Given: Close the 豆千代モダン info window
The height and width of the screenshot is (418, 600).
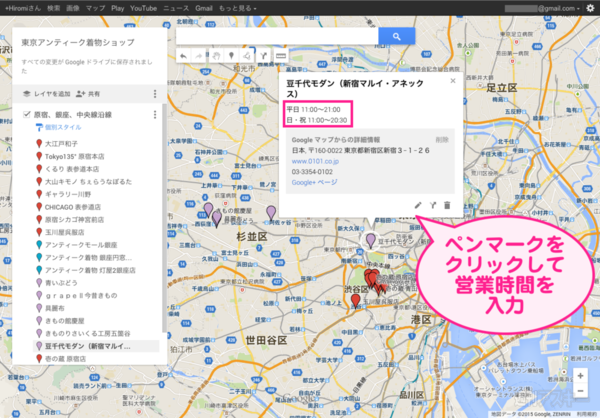Looking at the screenshot, I should point(453,81).
